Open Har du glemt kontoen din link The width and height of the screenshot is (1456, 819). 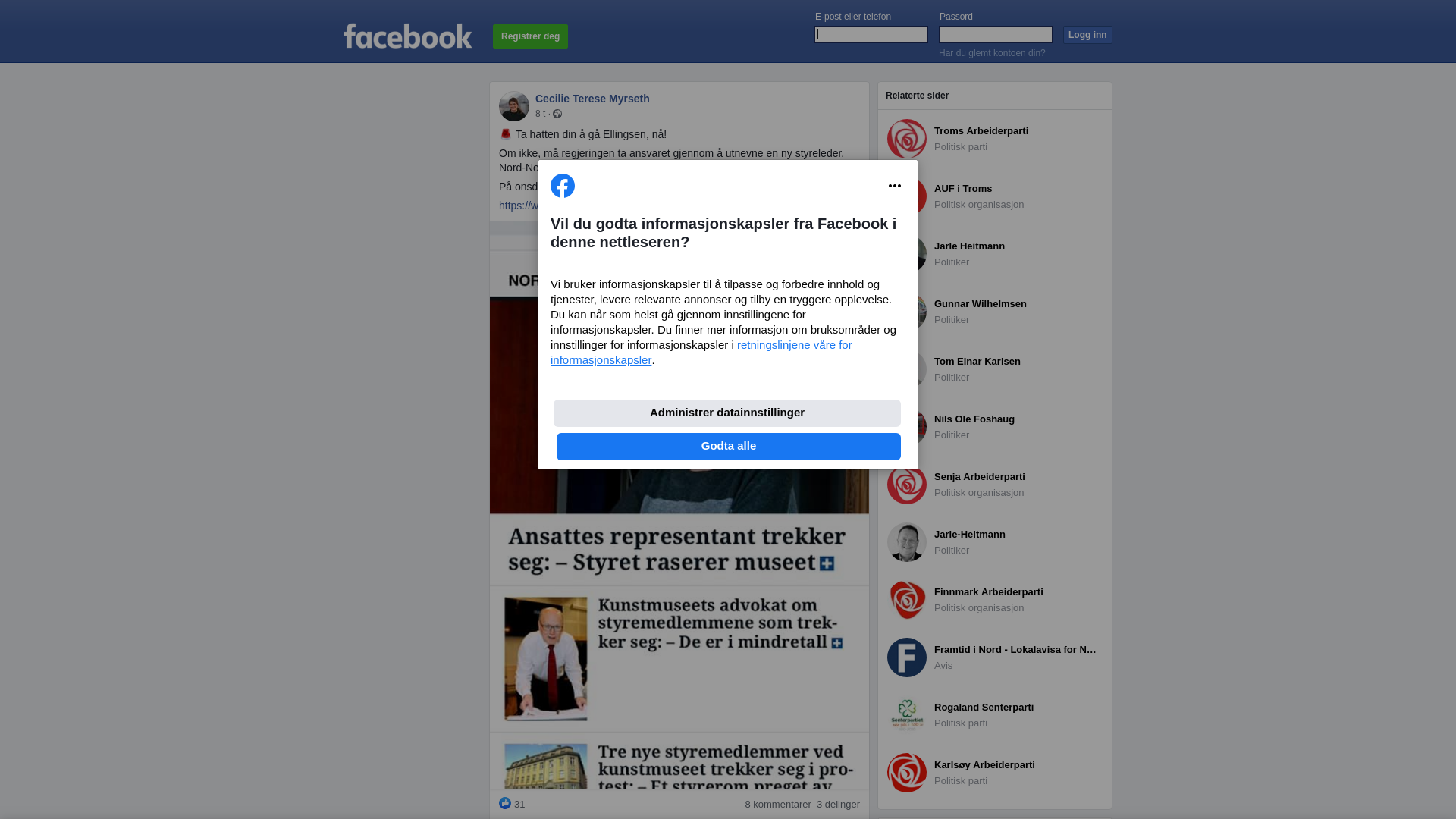[x=992, y=53]
